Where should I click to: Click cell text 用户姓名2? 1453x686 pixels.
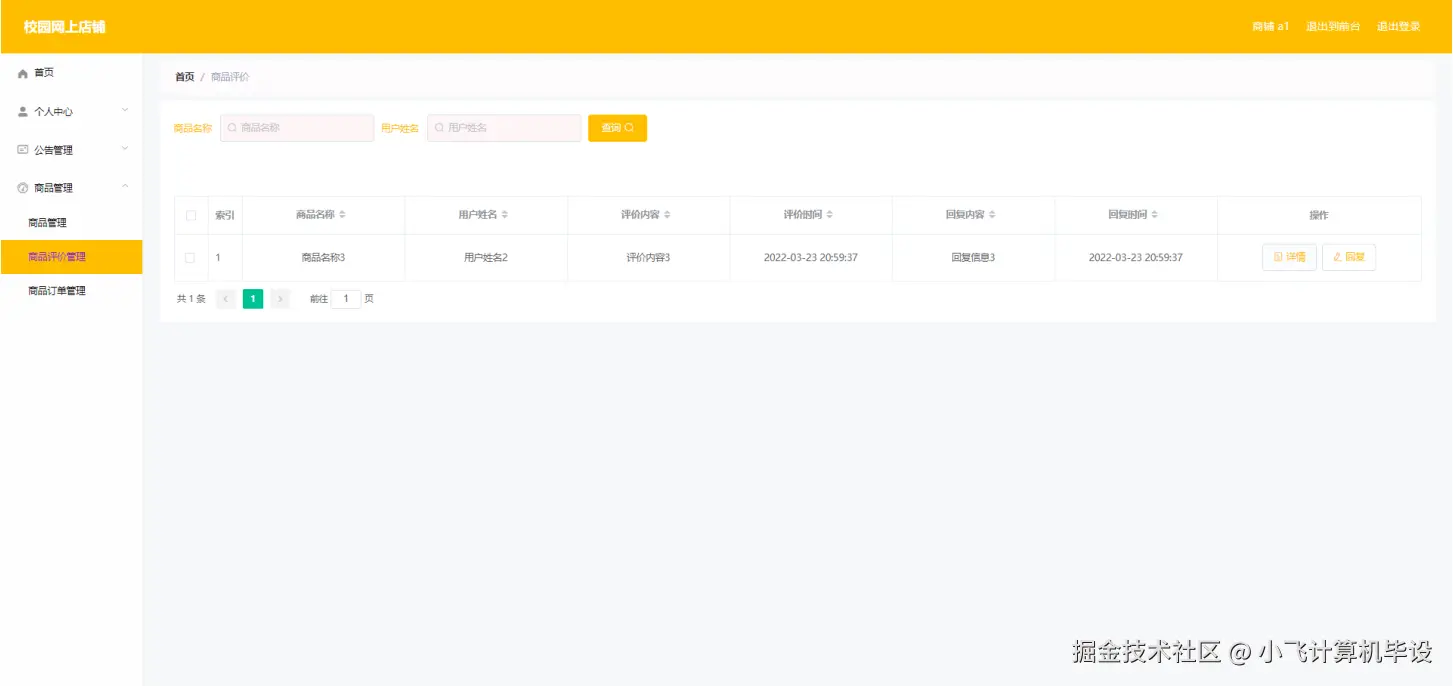point(486,258)
